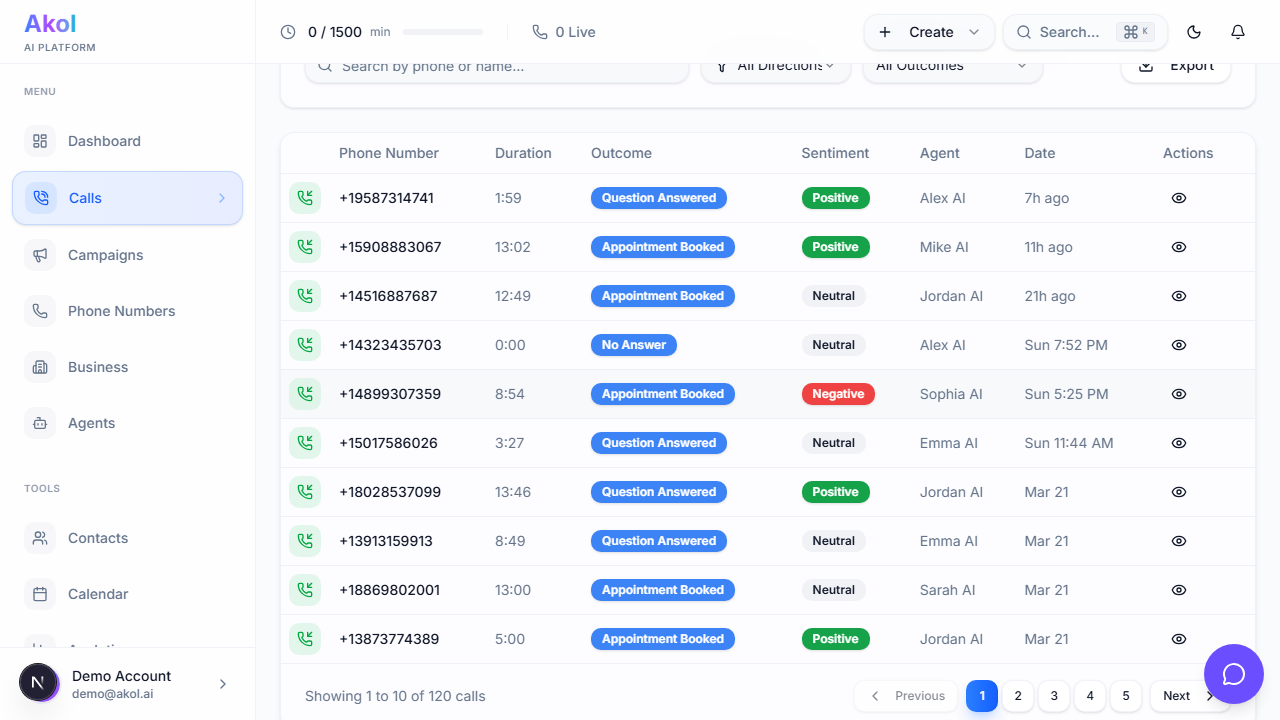Open the All Outcomes filter dropdown
This screenshot has width=1280, height=720.
pyautogui.click(x=952, y=64)
